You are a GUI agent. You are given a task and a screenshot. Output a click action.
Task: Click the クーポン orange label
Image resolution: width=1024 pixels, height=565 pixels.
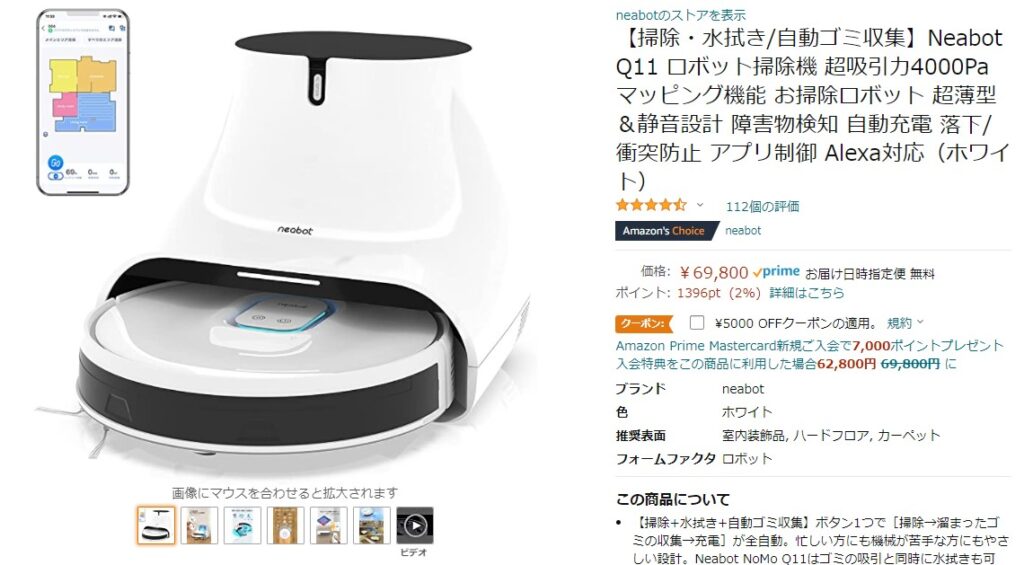tap(644, 323)
